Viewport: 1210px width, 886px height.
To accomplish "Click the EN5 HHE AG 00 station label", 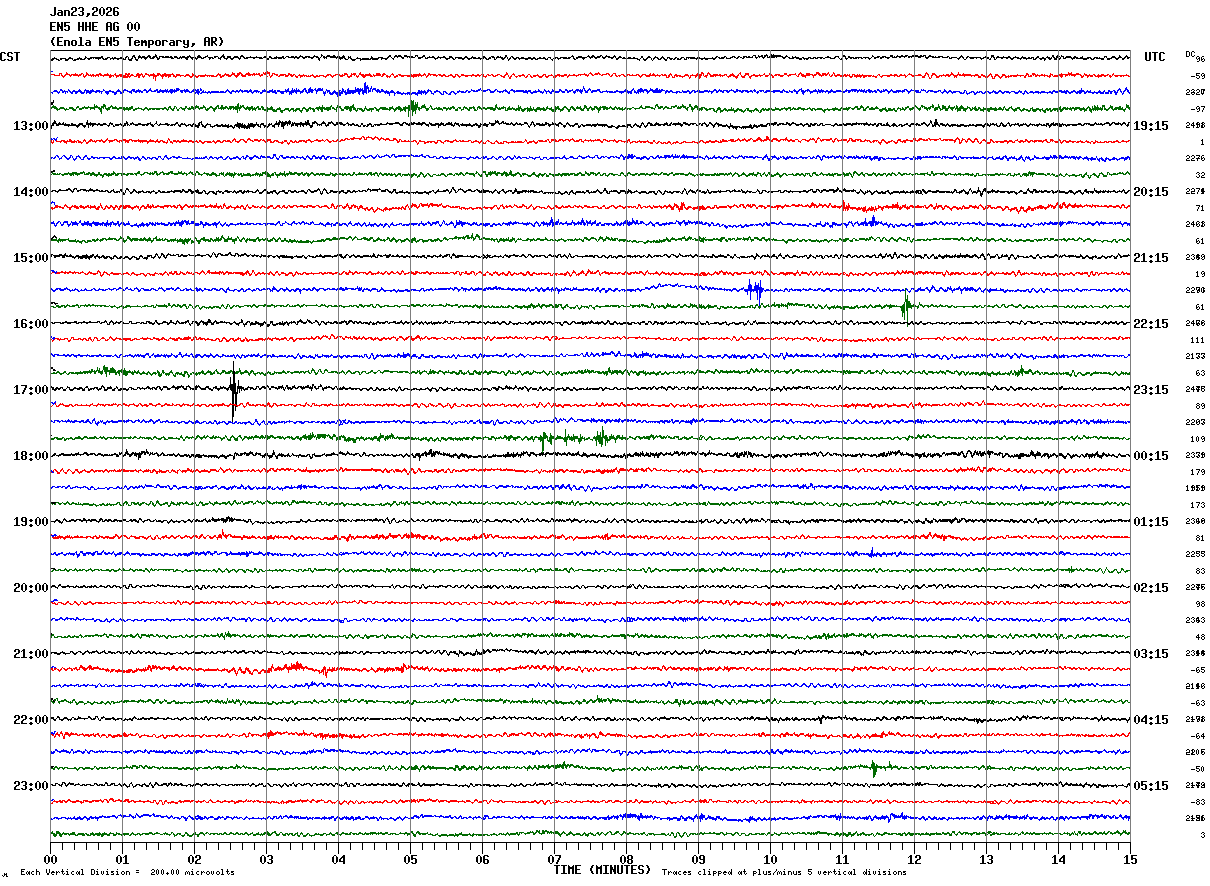I will click(95, 27).
